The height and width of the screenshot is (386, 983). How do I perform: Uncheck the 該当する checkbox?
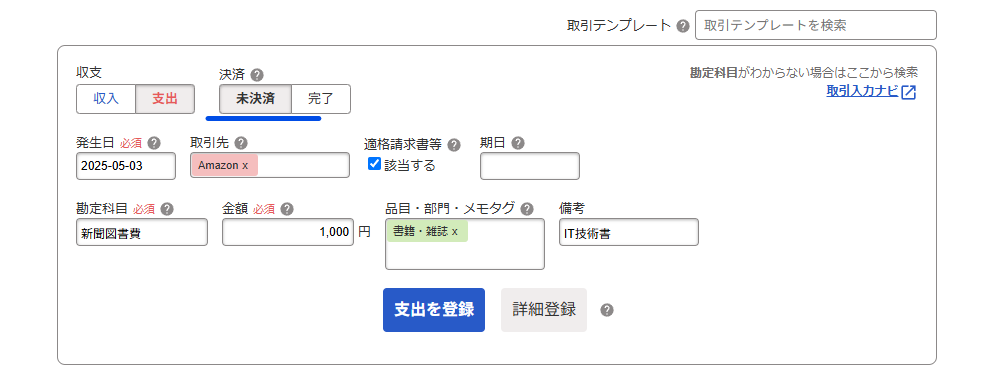(374, 164)
